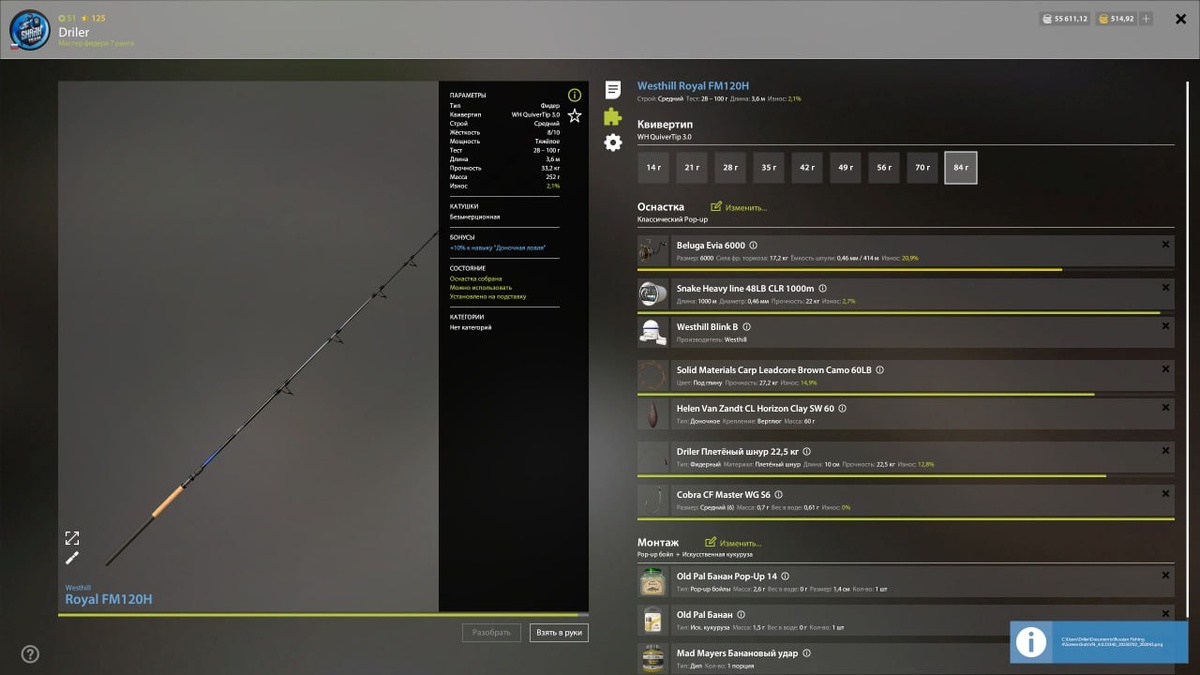
Task: Open the gear settings tab
Action: tap(613, 142)
